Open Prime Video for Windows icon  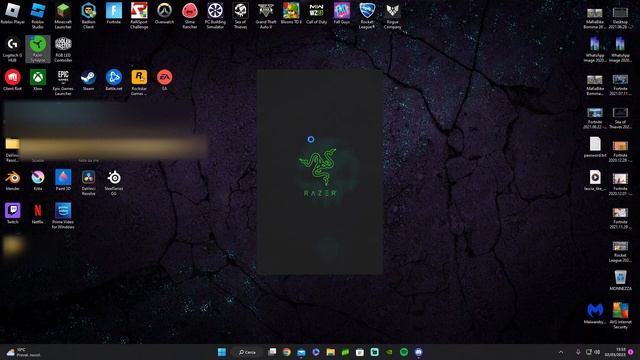pyautogui.click(x=63, y=216)
